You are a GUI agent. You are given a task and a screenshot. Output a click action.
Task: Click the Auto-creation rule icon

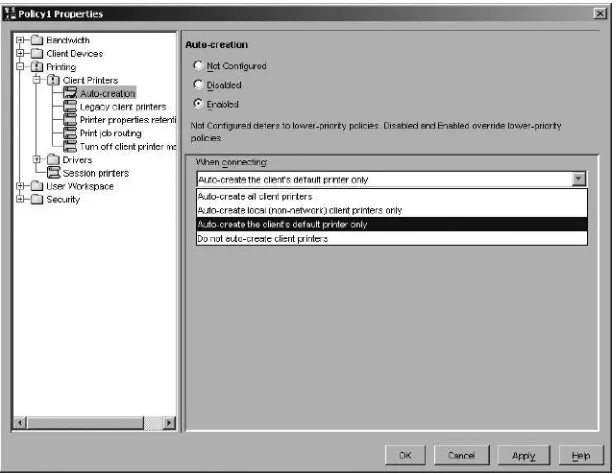click(x=70, y=93)
